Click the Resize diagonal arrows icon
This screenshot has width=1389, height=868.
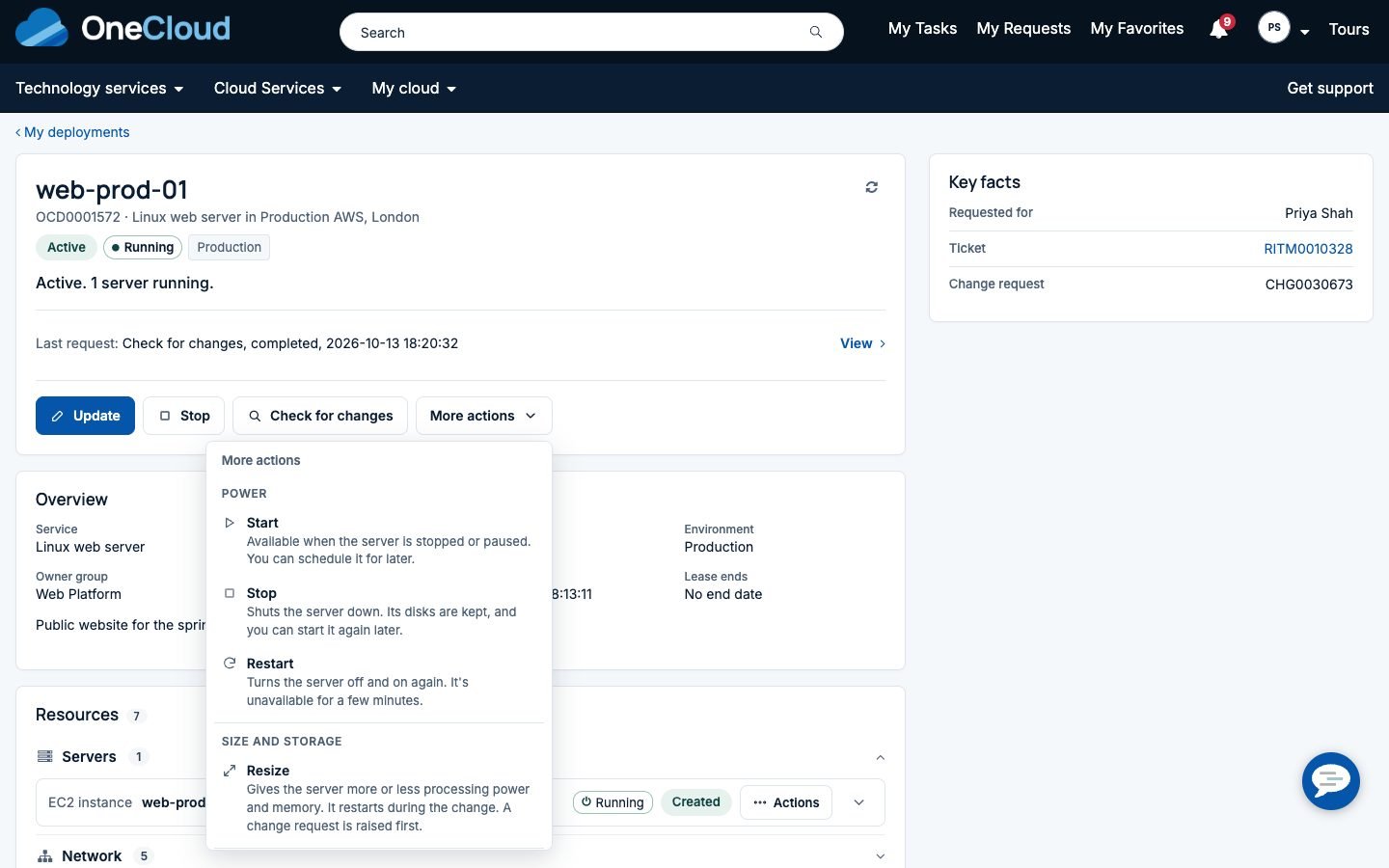[x=230, y=771]
